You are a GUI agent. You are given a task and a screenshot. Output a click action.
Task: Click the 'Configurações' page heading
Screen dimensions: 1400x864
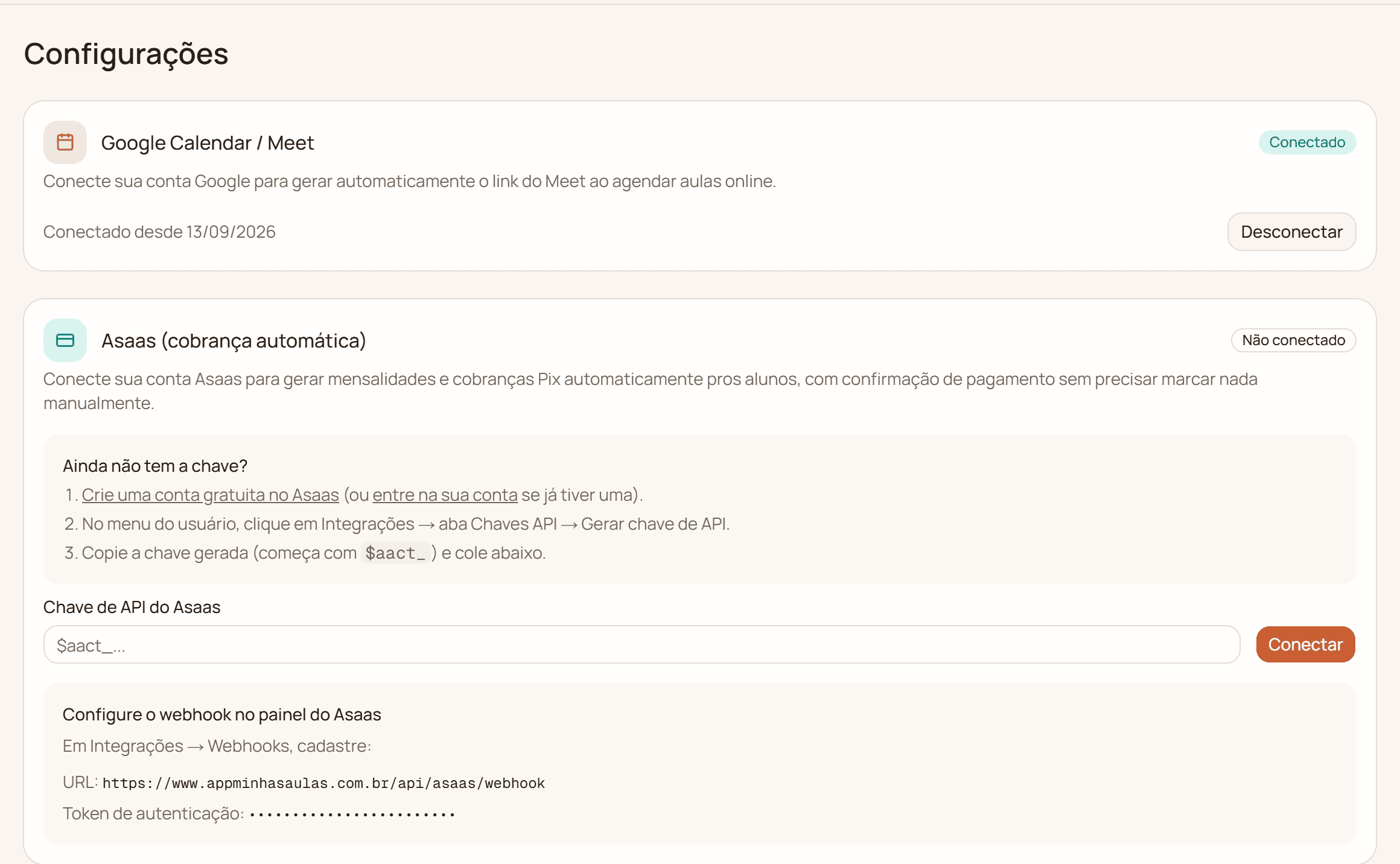pyautogui.click(x=126, y=54)
